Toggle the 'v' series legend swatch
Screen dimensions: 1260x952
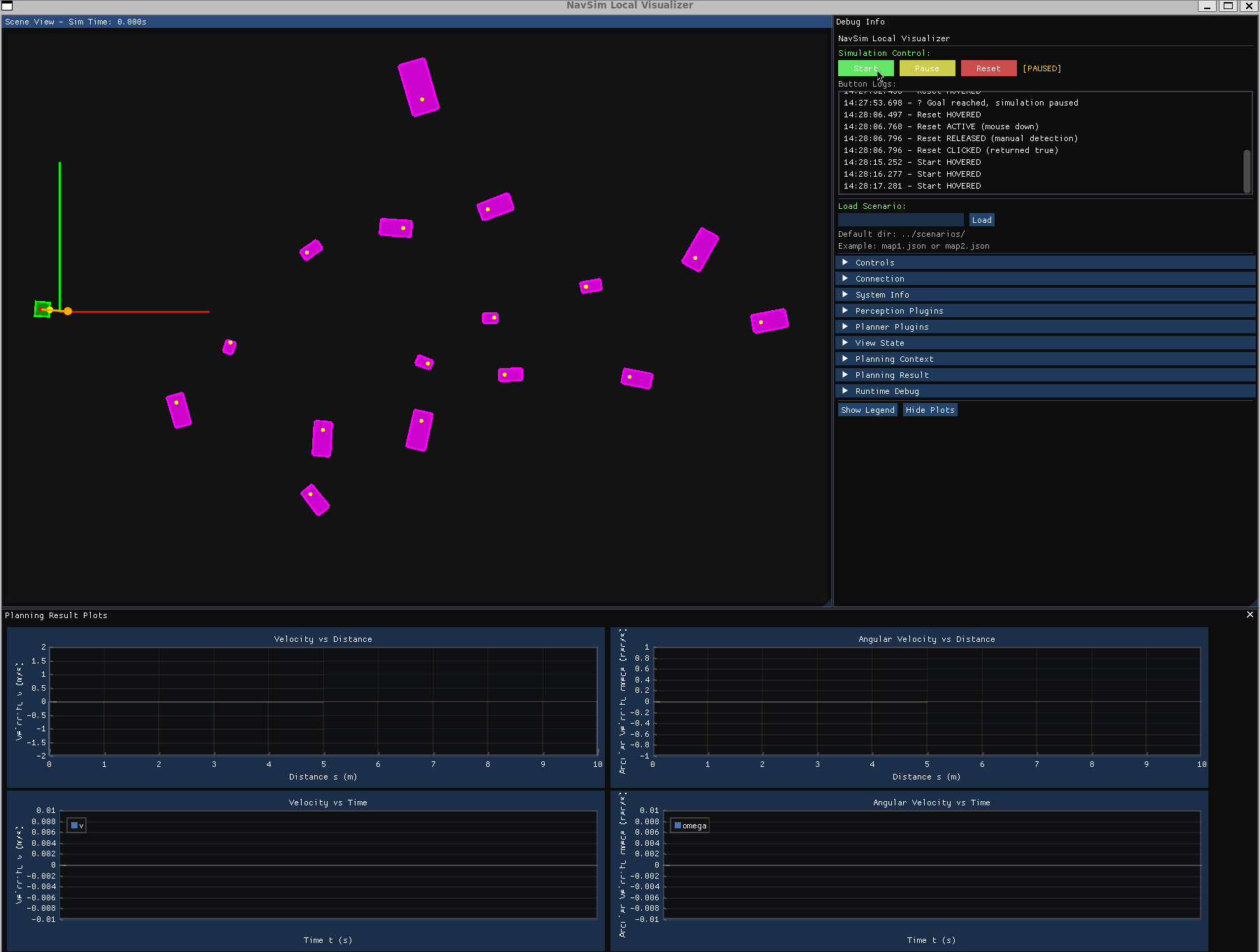pos(75,826)
